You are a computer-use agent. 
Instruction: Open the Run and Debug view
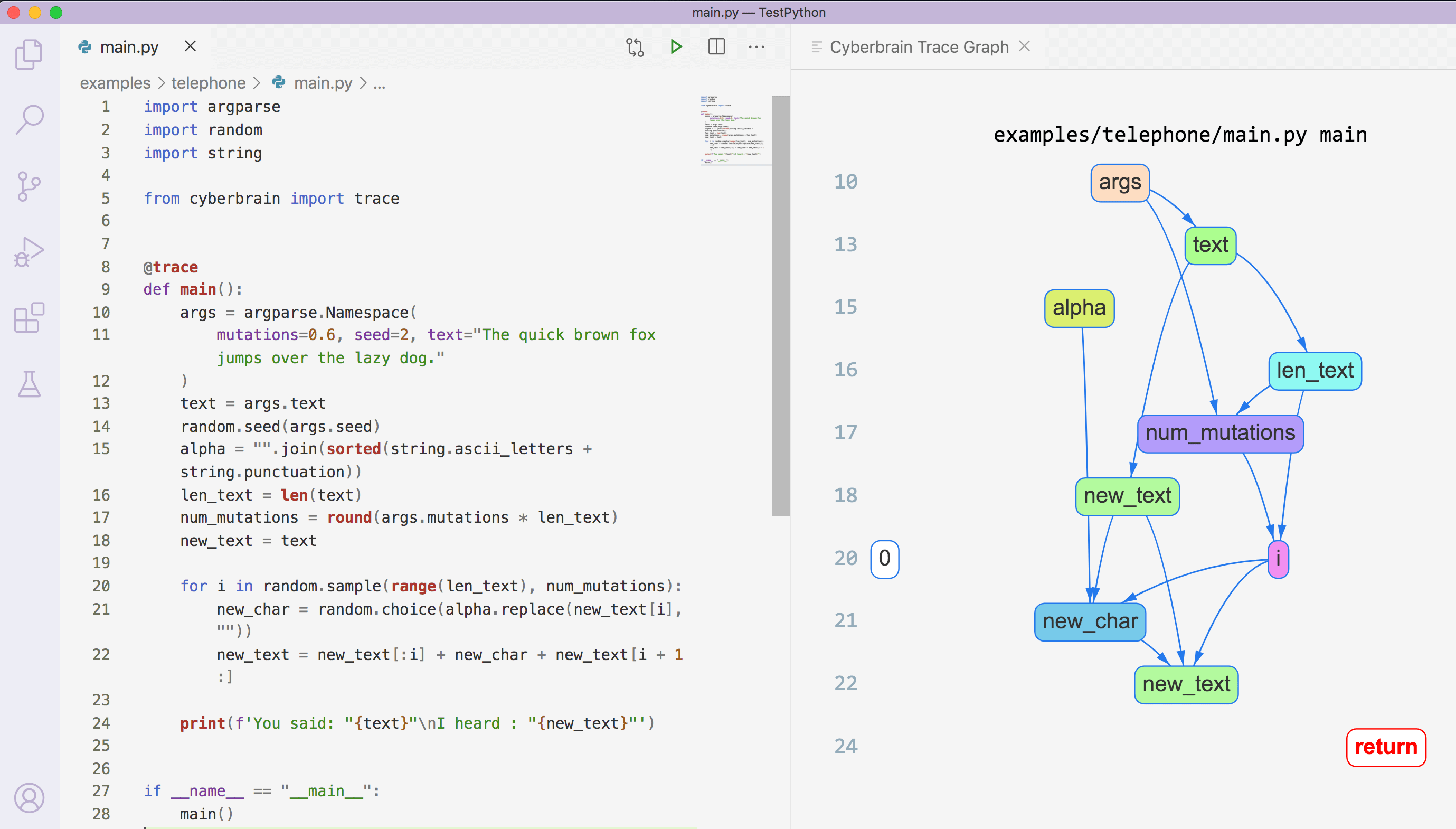[x=29, y=252]
